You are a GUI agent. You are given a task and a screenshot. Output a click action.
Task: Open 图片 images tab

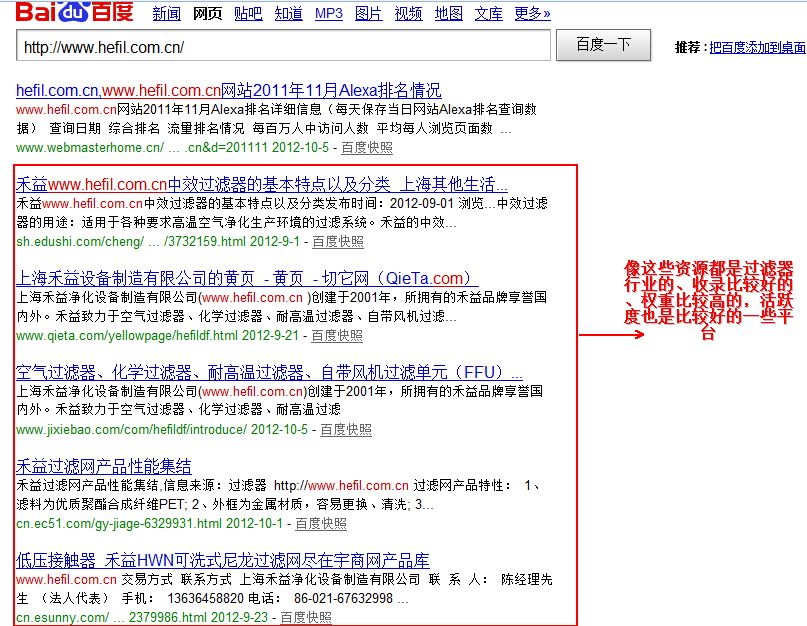tap(369, 13)
